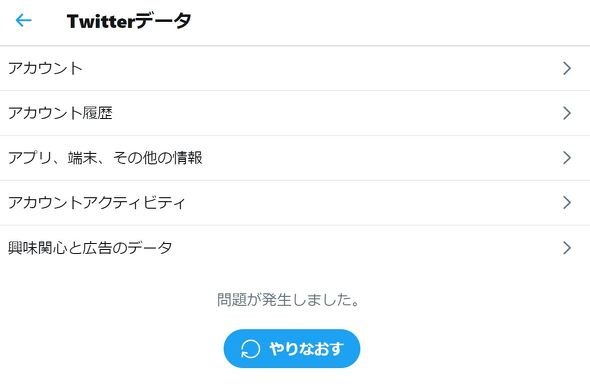Open 興味関心と広告のデータ via its chevron
Image resolution: width=590 pixels, height=384 pixels.
(567, 248)
